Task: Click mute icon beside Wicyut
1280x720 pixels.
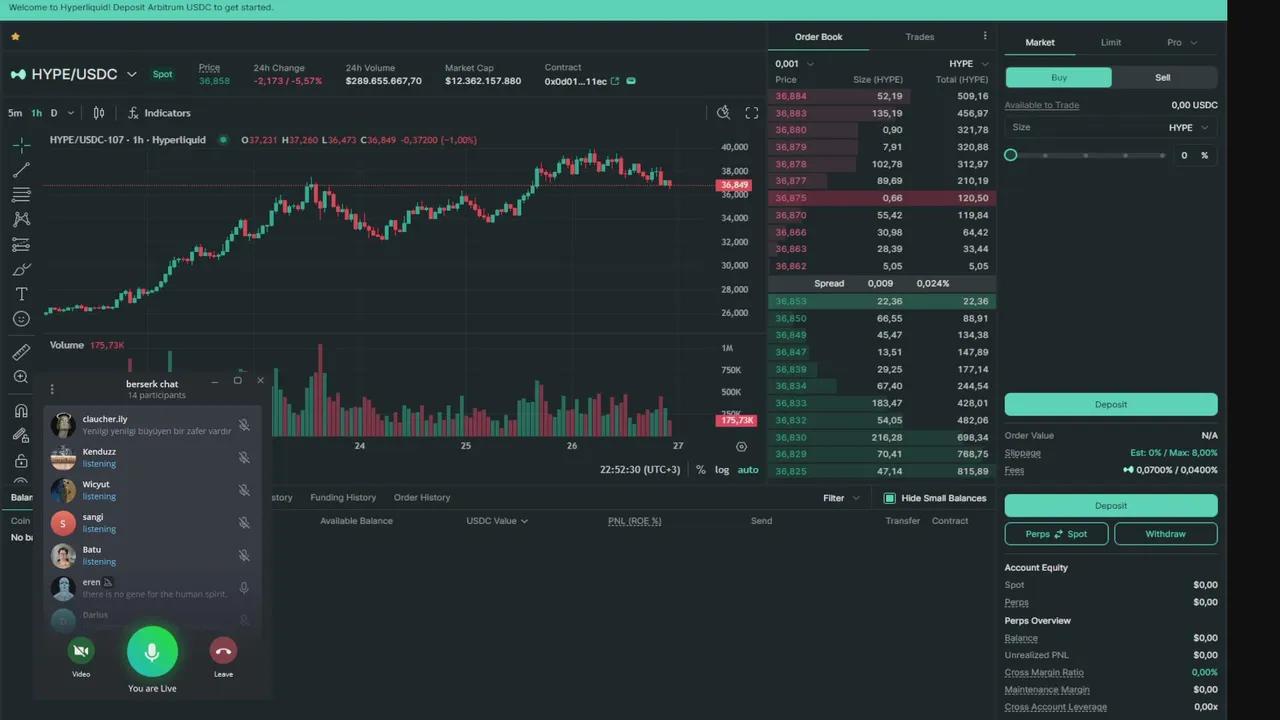Action: (x=244, y=490)
